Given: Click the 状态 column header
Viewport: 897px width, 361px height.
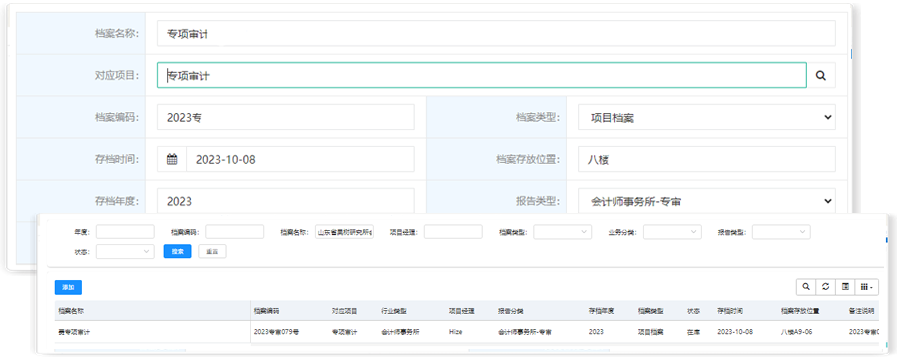Looking at the screenshot, I should click(x=693, y=311).
